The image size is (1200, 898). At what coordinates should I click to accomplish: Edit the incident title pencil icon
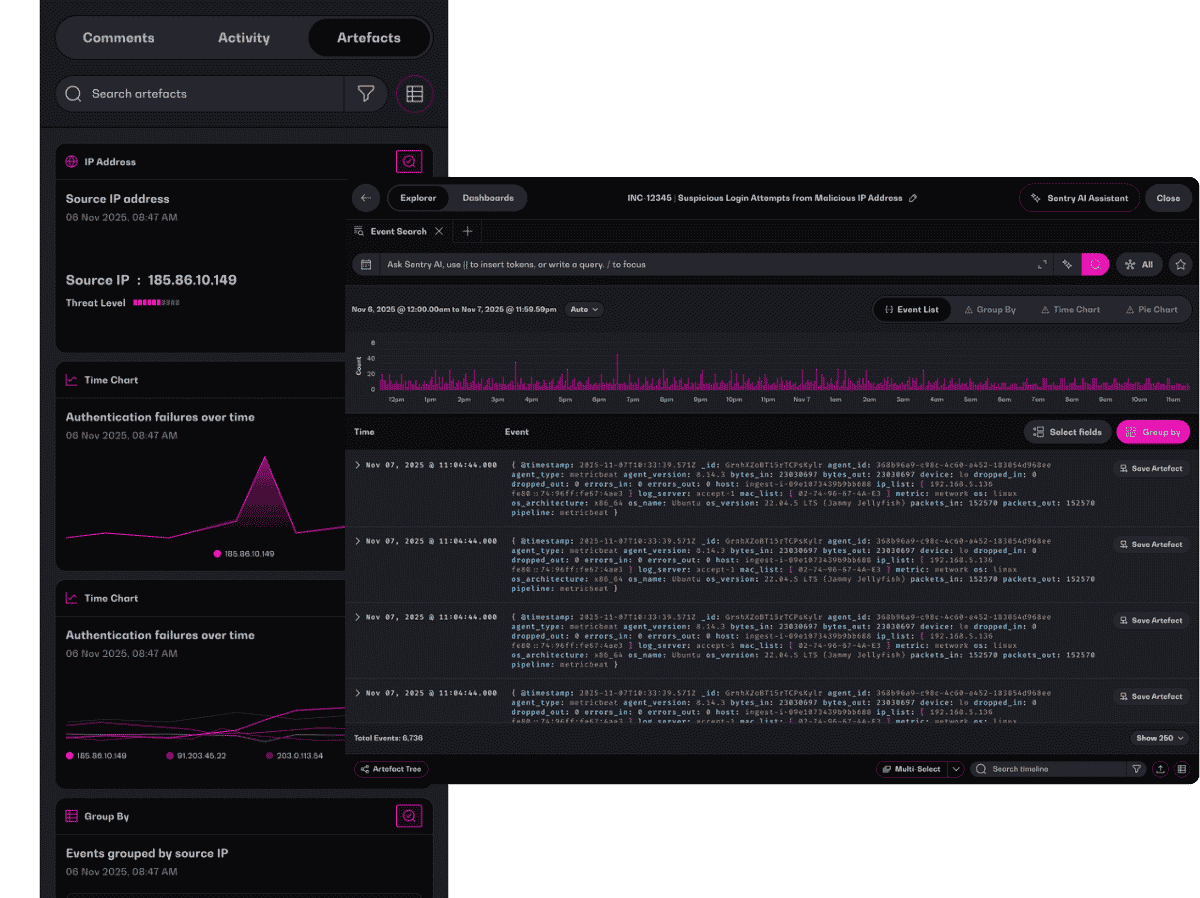pos(913,198)
